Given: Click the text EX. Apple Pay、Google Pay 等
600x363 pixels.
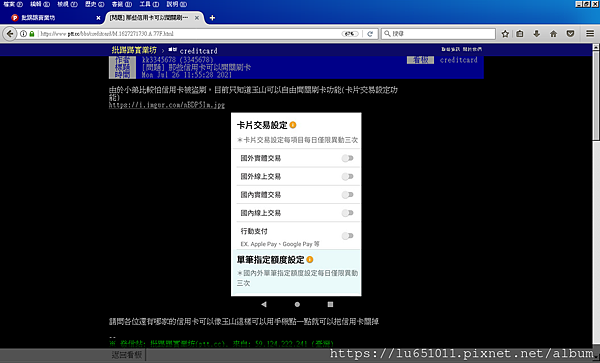Looking at the screenshot, I should 280,244.
